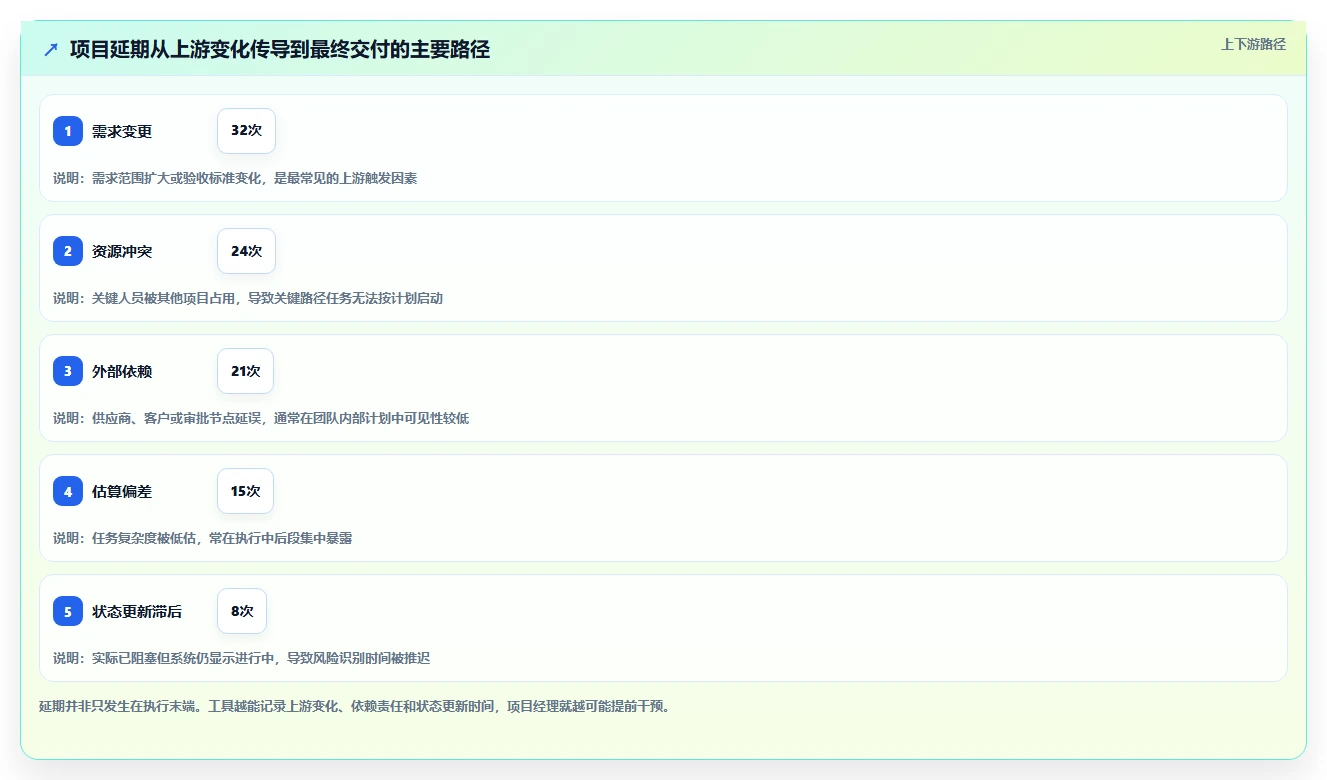This screenshot has height=780, width=1327.
Task: Click the 需求变更 item label
Action: [x=122, y=131]
